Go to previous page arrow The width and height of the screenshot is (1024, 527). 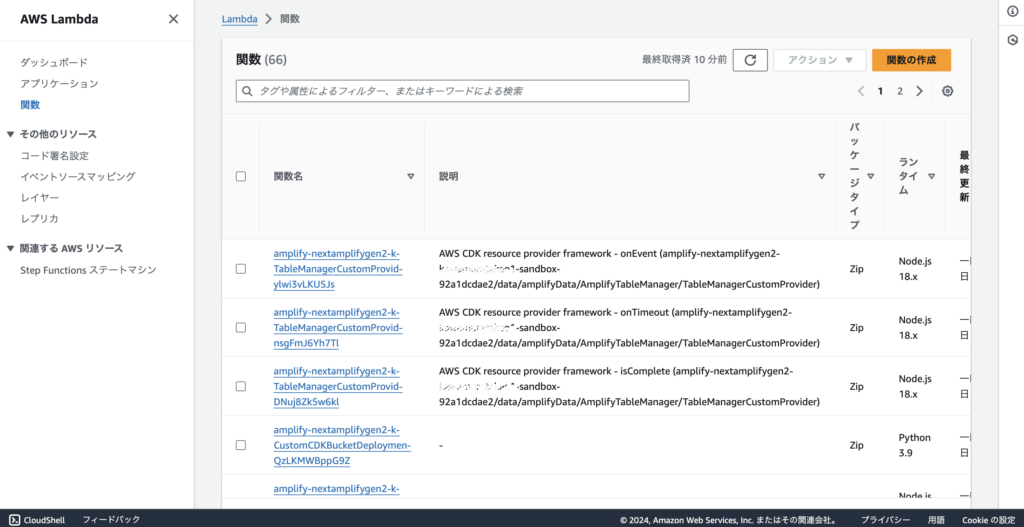coord(861,91)
